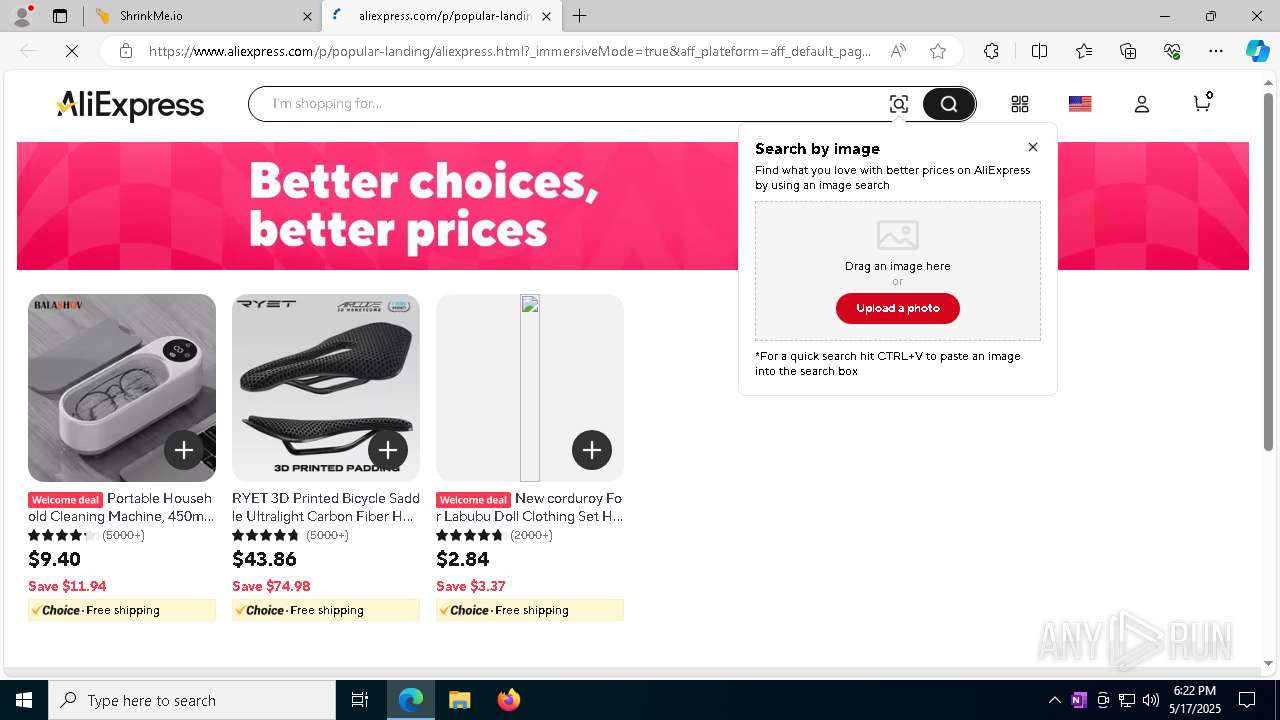Add the RYET bicycle saddle with plus icon

(x=388, y=450)
